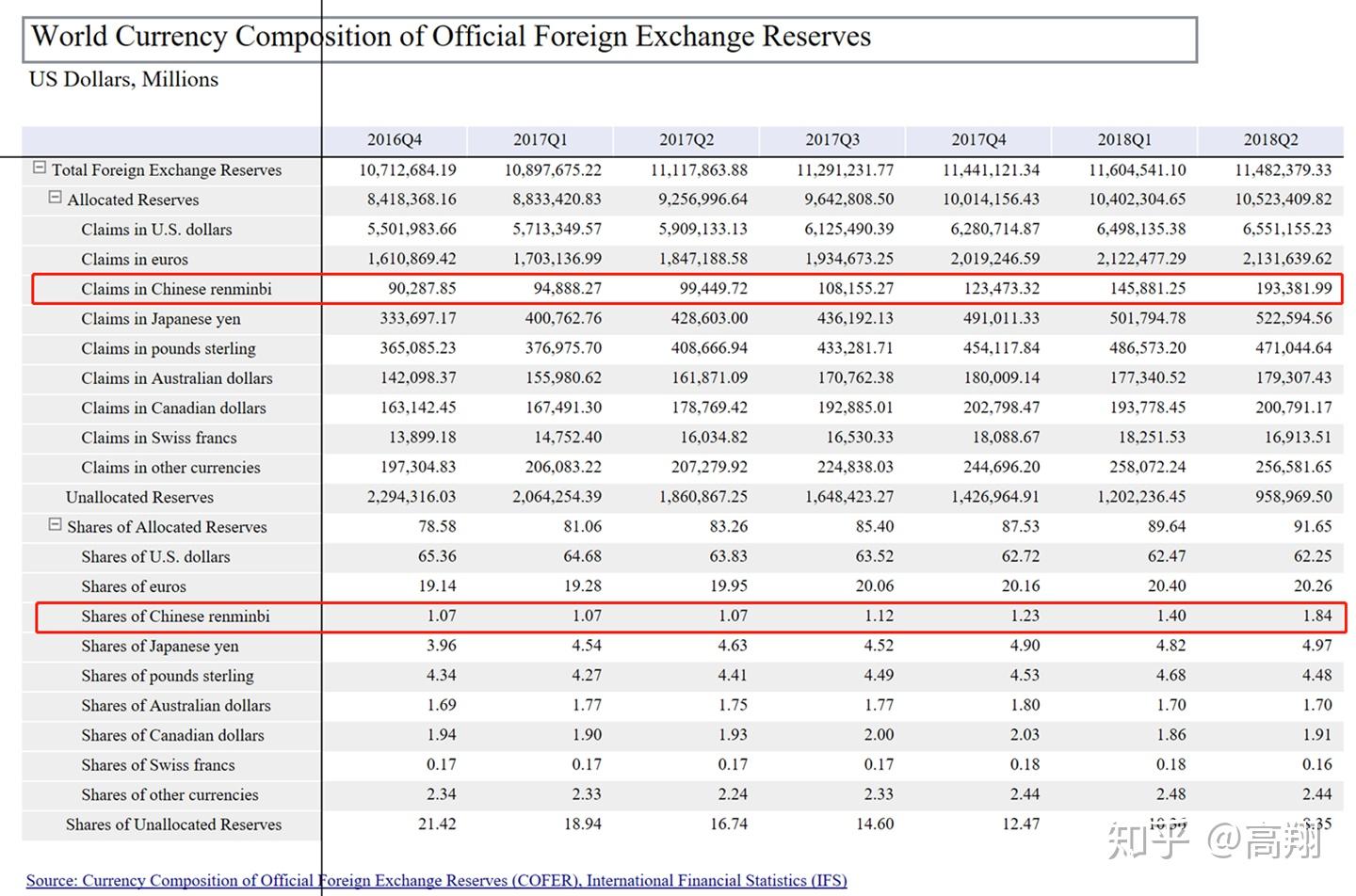Collapse the Total Foreign Exchange Reserves row

coord(40,168)
